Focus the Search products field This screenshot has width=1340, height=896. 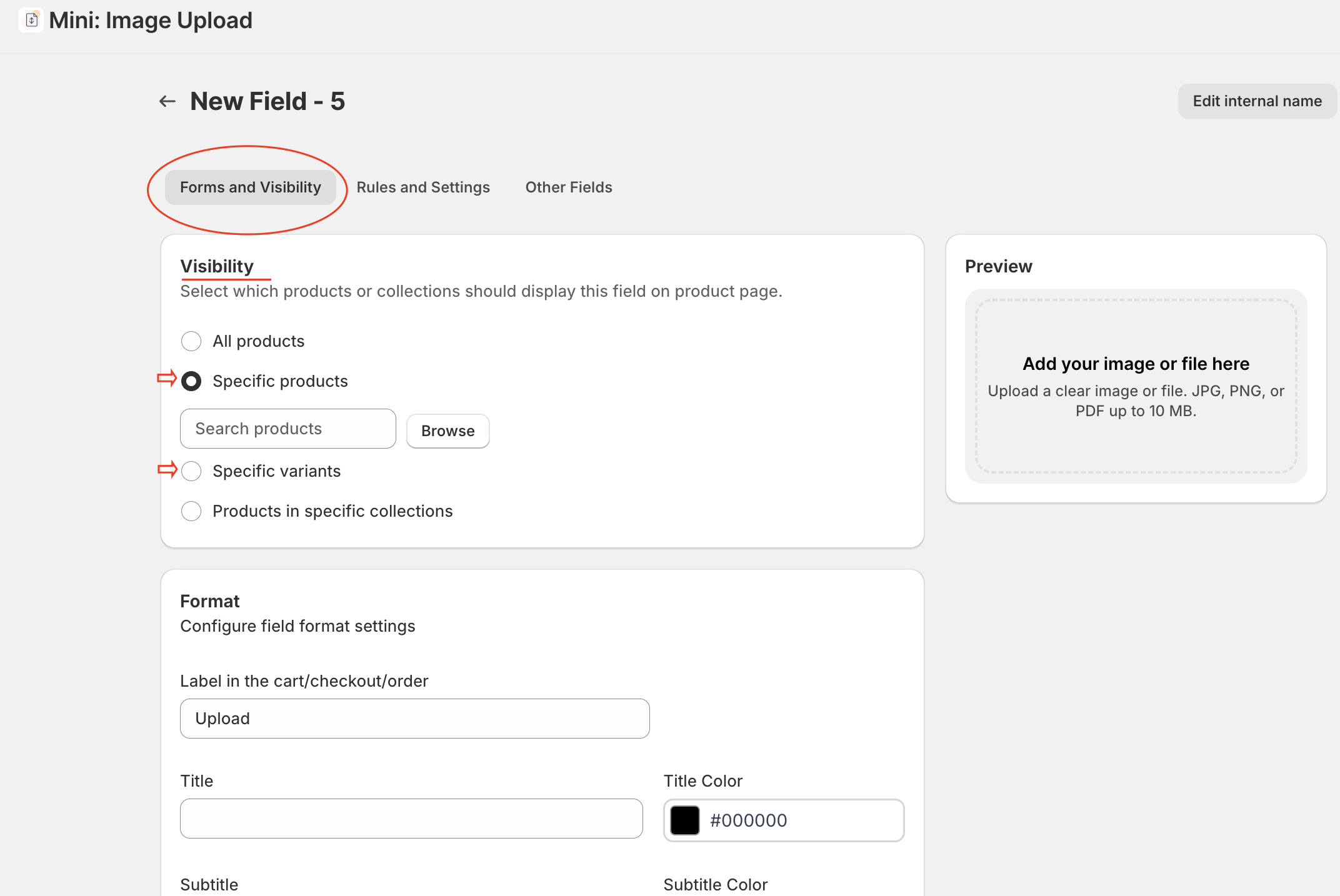point(287,429)
